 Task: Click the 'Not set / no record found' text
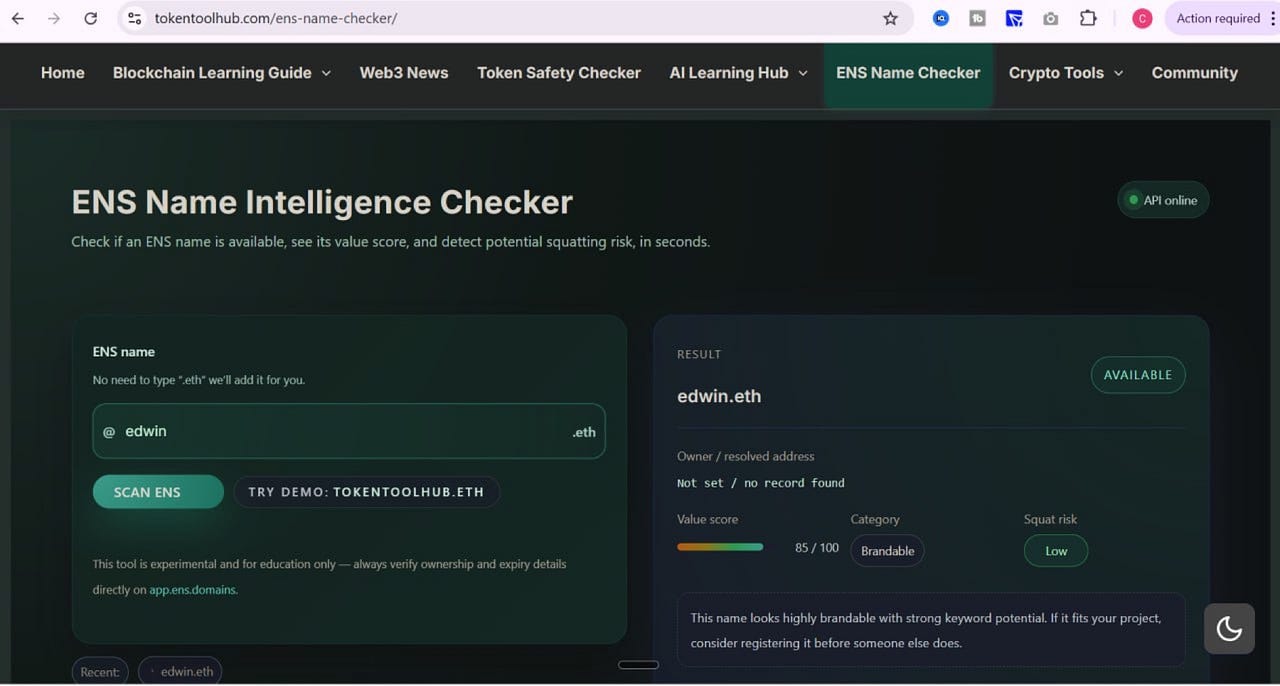click(761, 483)
